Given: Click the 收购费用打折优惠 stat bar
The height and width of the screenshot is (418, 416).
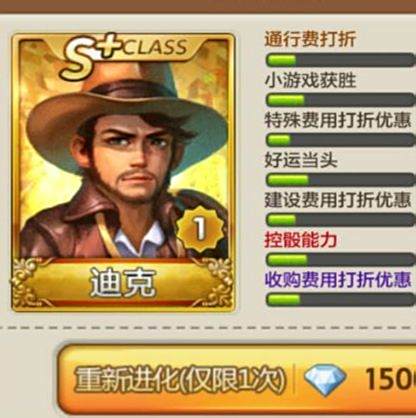Looking at the screenshot, I should [x=341, y=299].
